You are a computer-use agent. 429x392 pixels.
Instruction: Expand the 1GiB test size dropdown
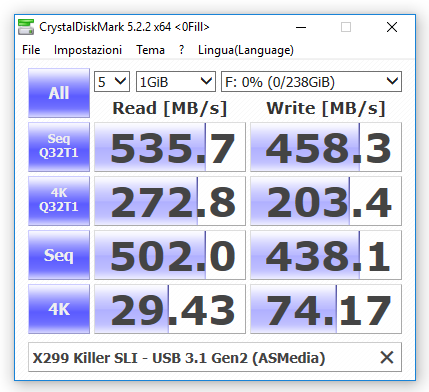click(176, 82)
